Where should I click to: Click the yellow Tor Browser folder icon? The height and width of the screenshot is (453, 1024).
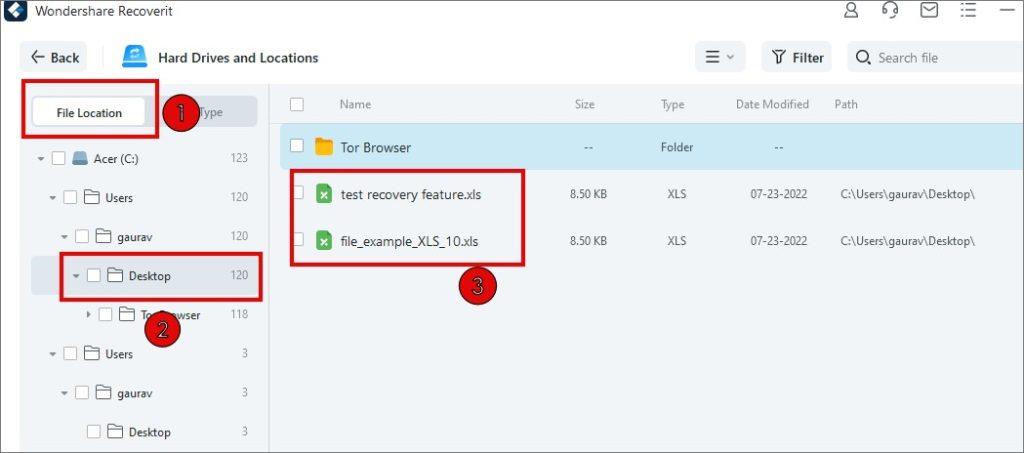click(324, 147)
